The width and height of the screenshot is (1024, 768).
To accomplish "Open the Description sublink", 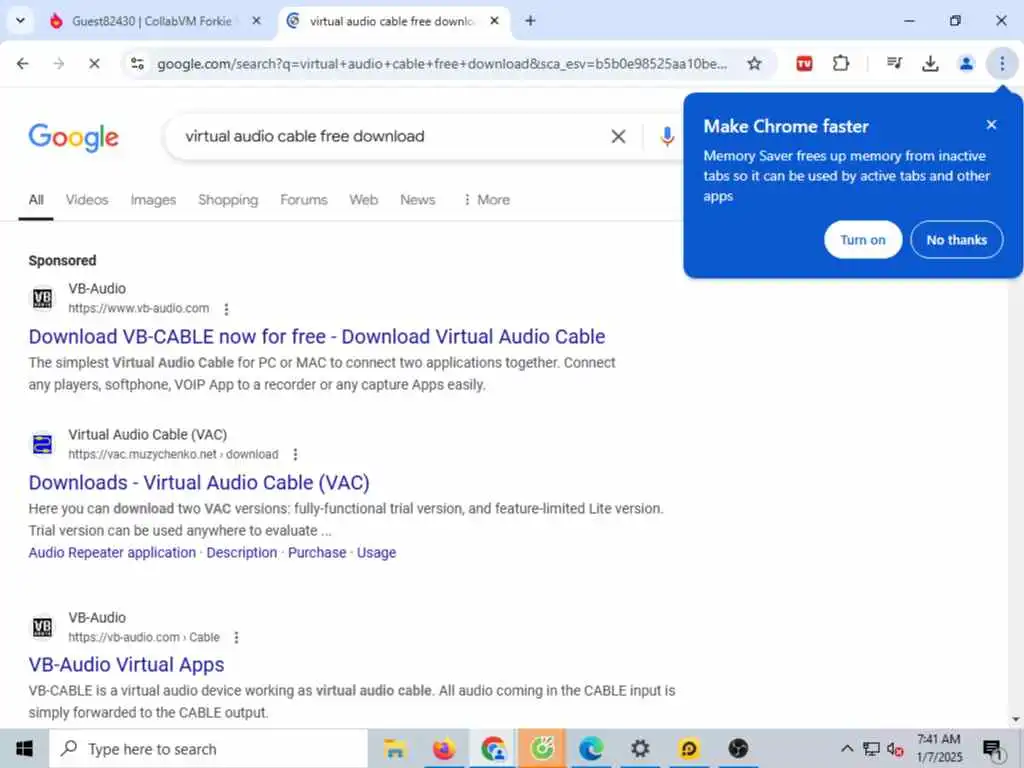I will point(242,552).
